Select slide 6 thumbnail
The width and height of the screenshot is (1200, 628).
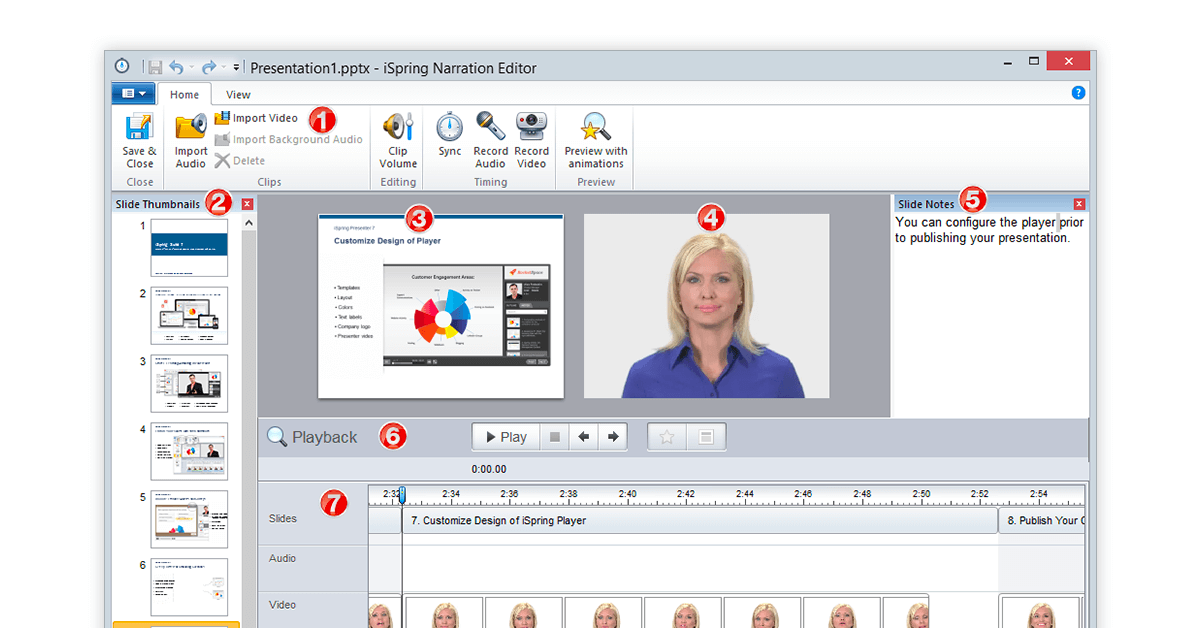pos(189,587)
